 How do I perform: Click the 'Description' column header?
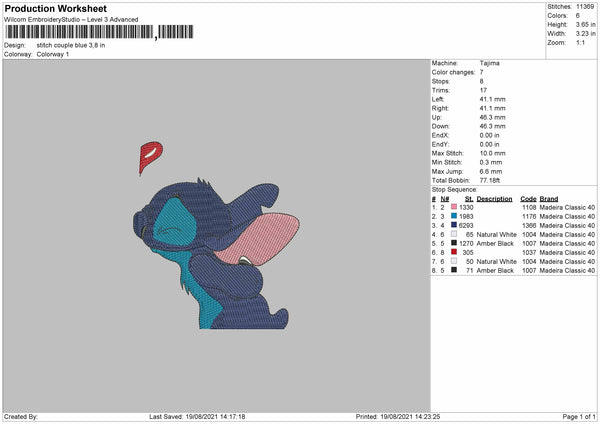[494, 199]
